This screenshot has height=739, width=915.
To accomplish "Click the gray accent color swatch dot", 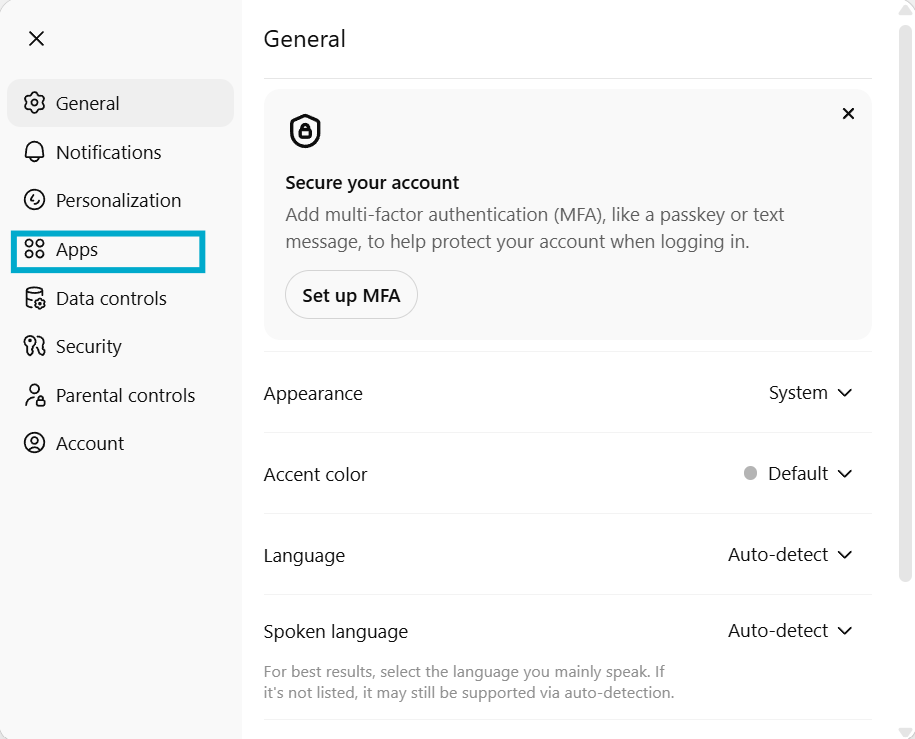I will [x=750, y=474].
